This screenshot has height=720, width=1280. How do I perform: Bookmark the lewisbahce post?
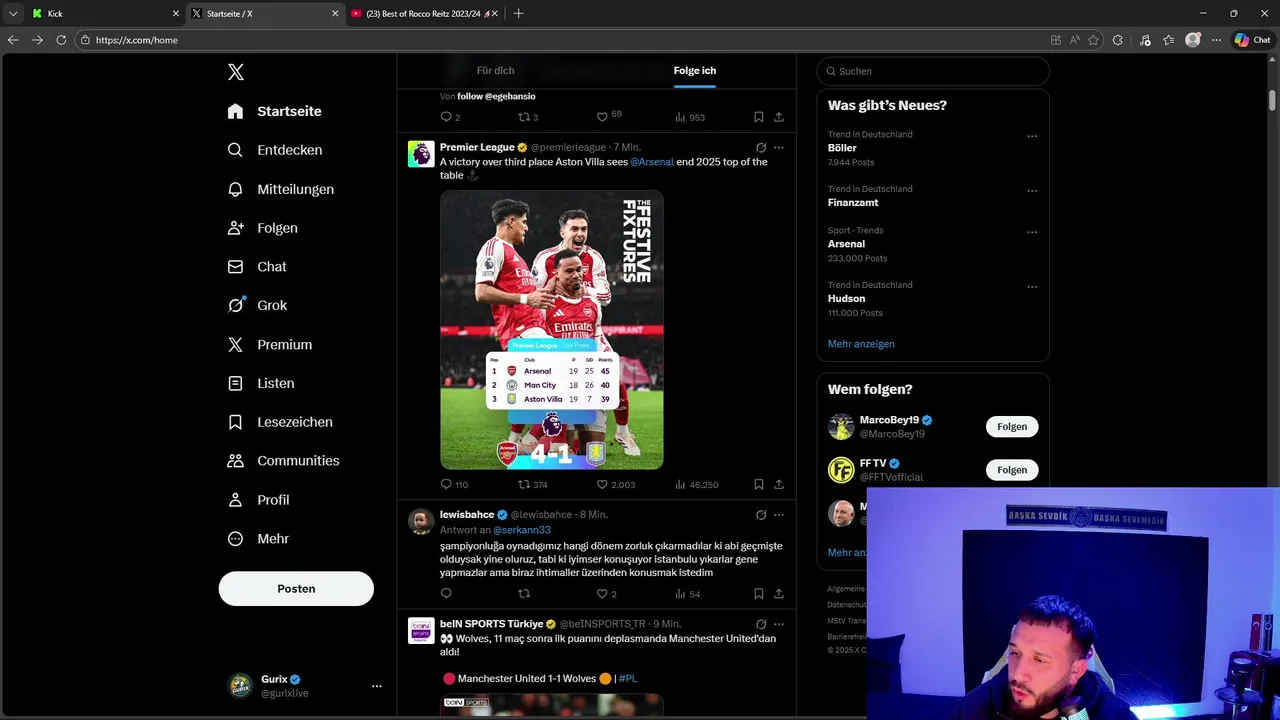tap(759, 594)
